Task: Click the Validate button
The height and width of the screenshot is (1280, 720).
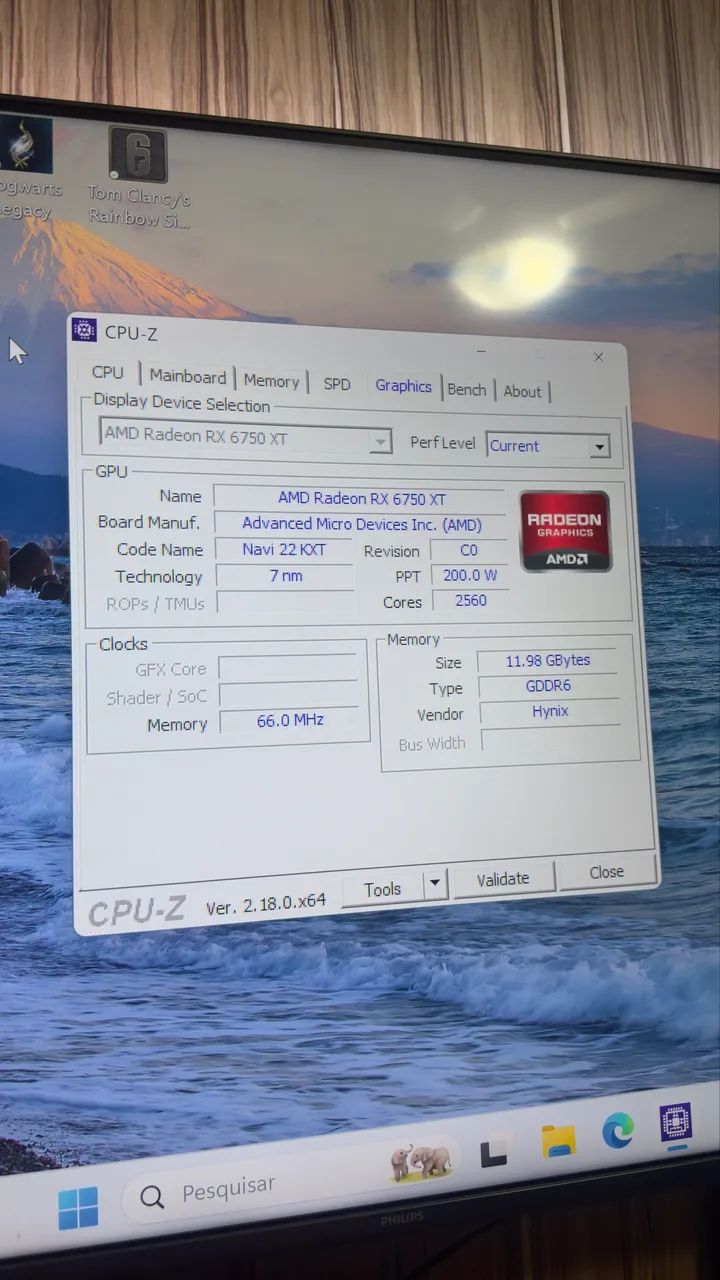Action: point(502,879)
